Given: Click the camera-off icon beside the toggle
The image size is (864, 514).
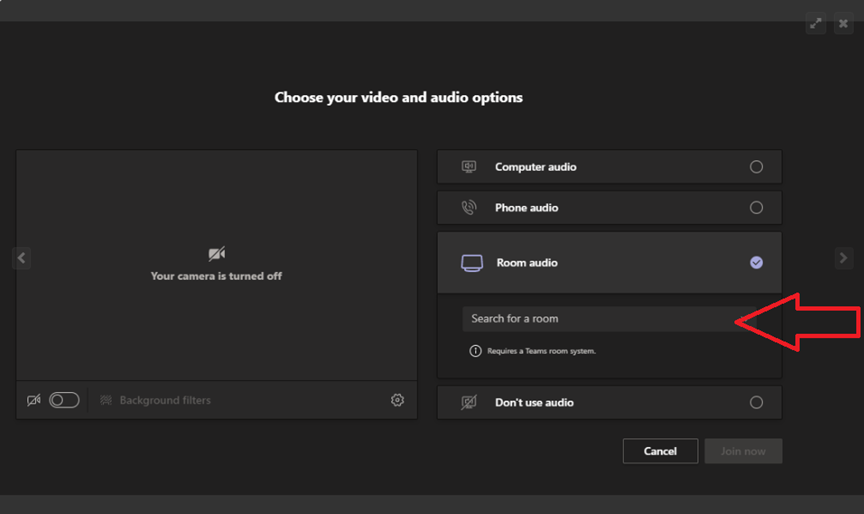Looking at the screenshot, I should click(x=34, y=400).
